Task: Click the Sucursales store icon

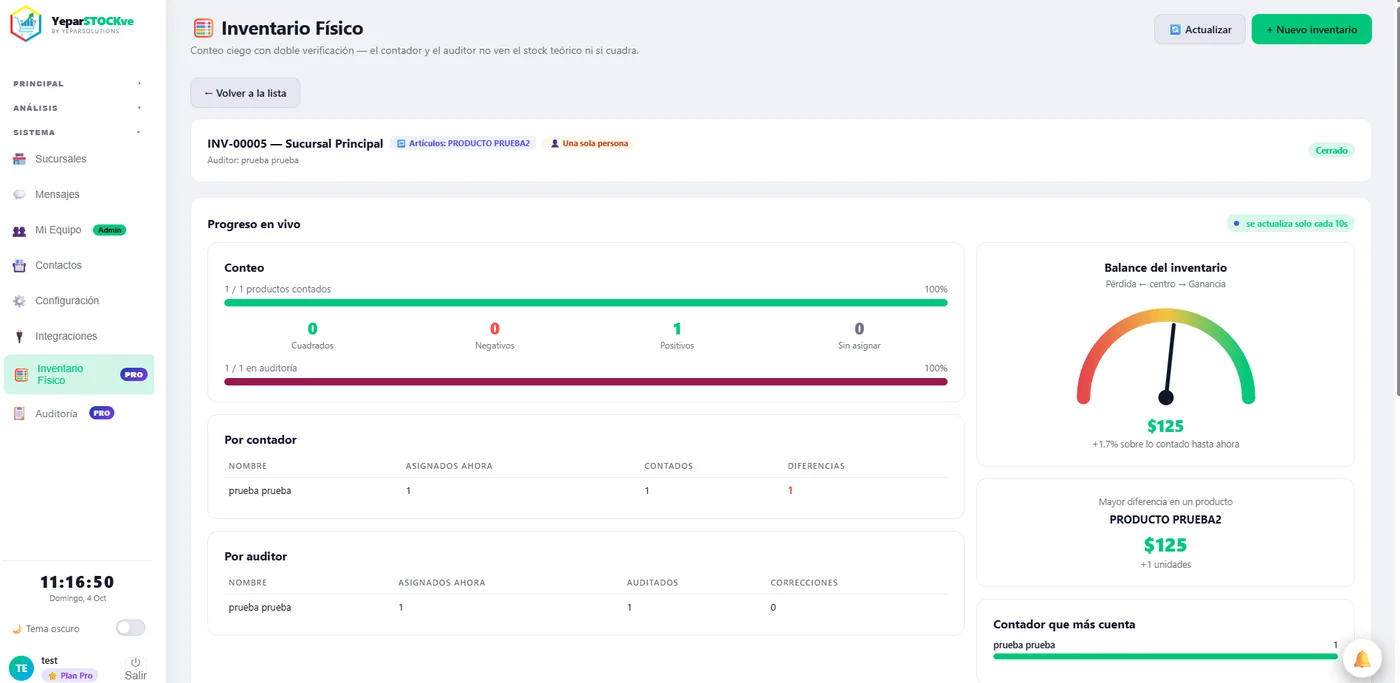Action: coord(19,159)
